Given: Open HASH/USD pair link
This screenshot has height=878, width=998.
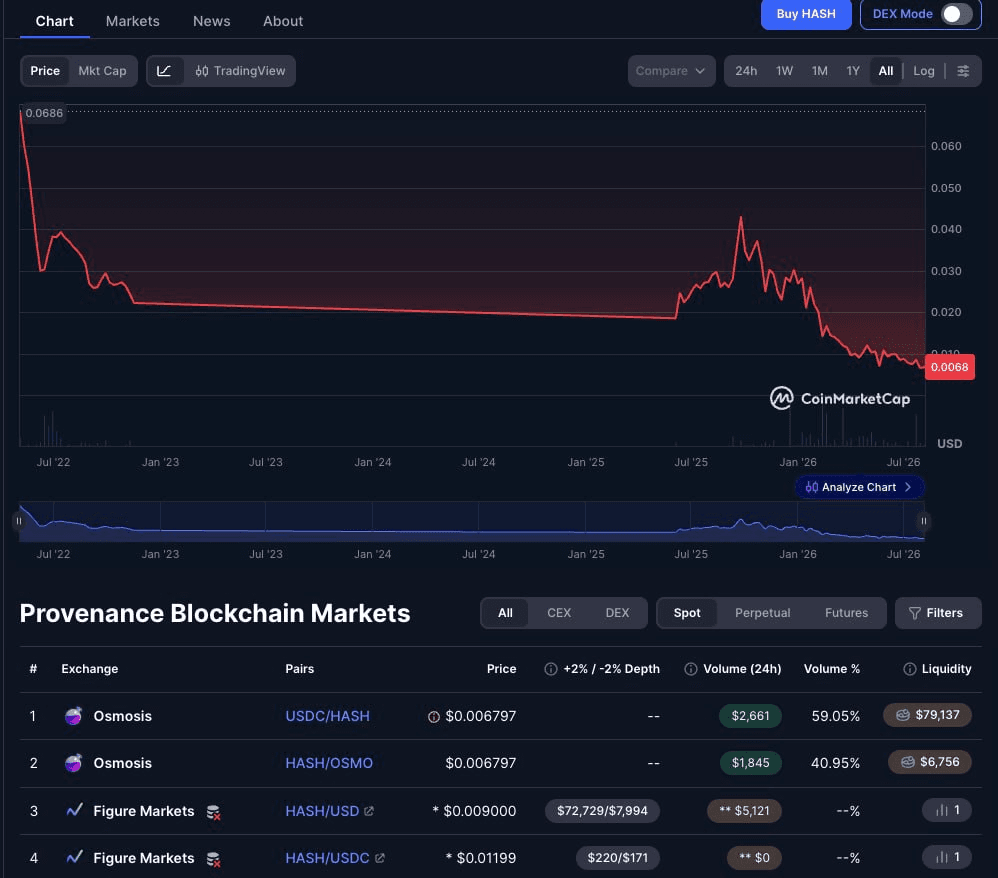Looking at the screenshot, I should [x=322, y=811].
